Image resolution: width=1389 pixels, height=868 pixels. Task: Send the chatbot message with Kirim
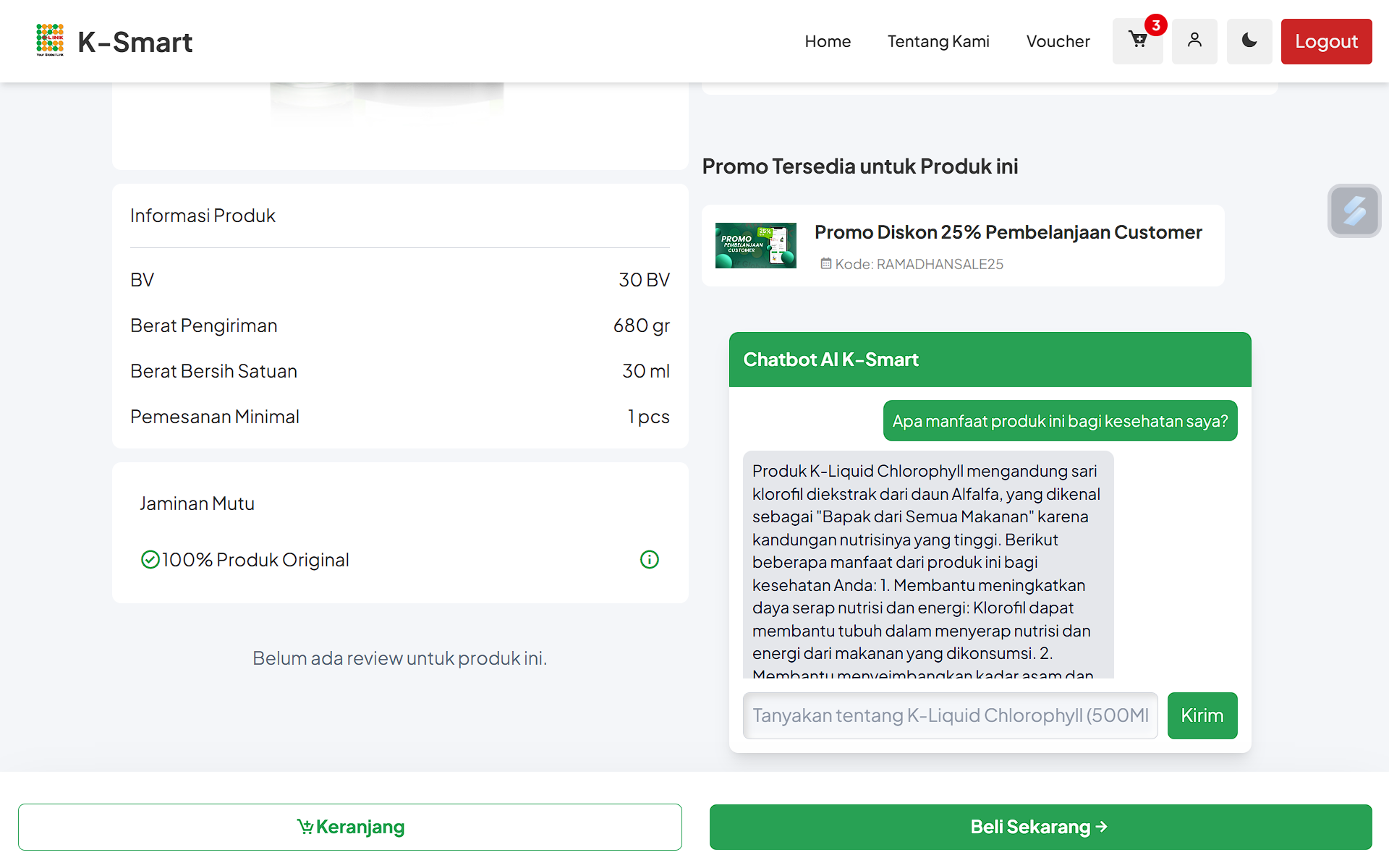click(x=1202, y=715)
